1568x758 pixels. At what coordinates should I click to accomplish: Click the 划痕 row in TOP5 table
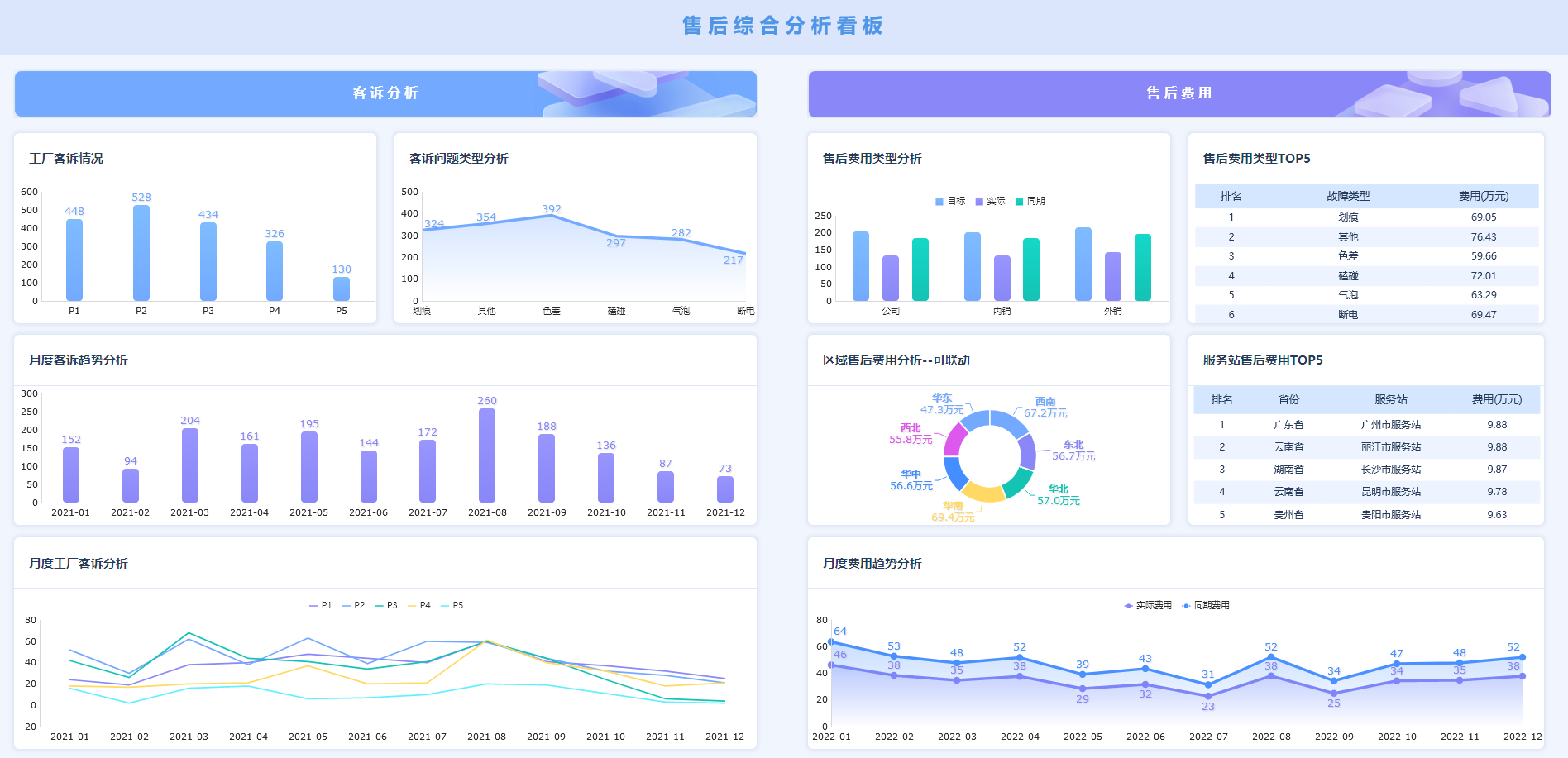pos(1367,217)
